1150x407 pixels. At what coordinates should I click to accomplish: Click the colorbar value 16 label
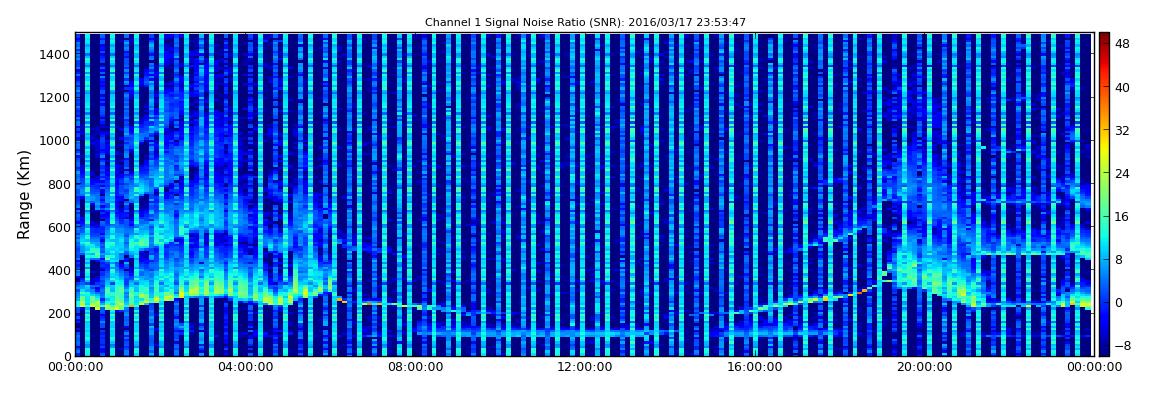tap(1121, 217)
